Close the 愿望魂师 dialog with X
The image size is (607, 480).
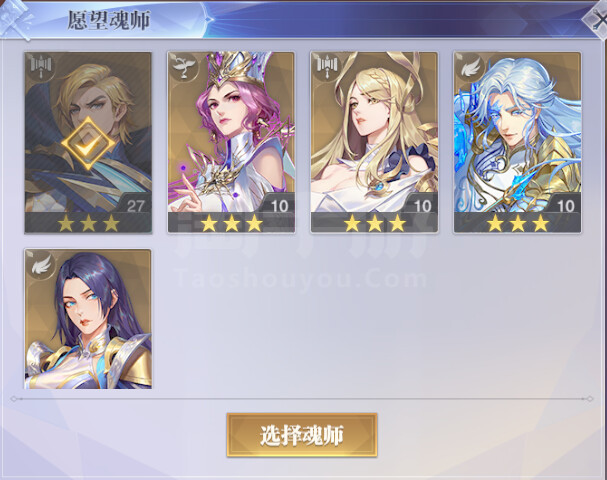pos(598,19)
